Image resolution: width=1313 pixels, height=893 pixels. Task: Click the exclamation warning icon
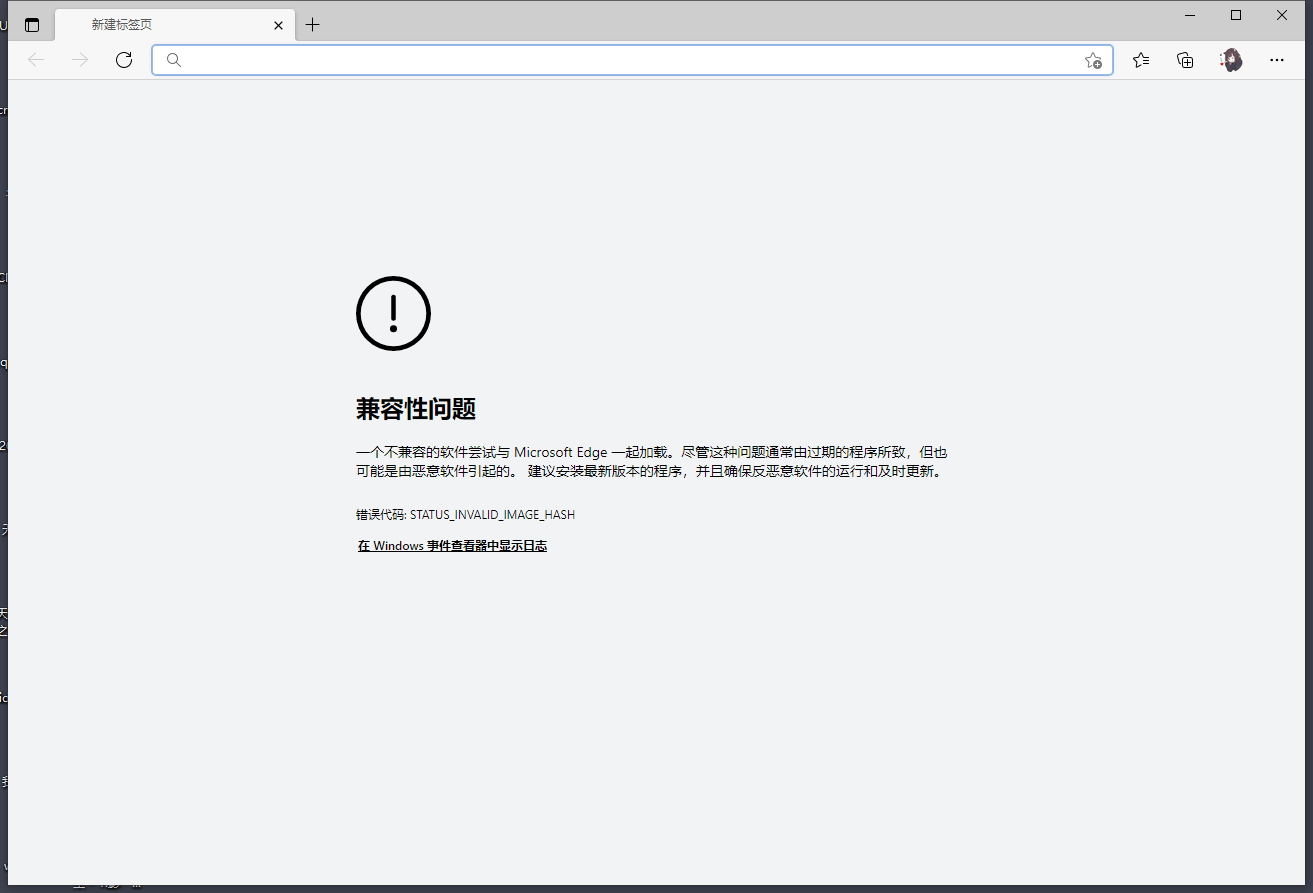click(x=393, y=313)
